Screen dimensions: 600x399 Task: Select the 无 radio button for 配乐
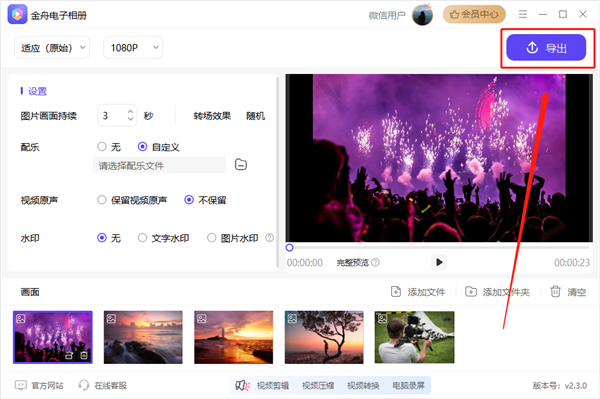point(102,147)
